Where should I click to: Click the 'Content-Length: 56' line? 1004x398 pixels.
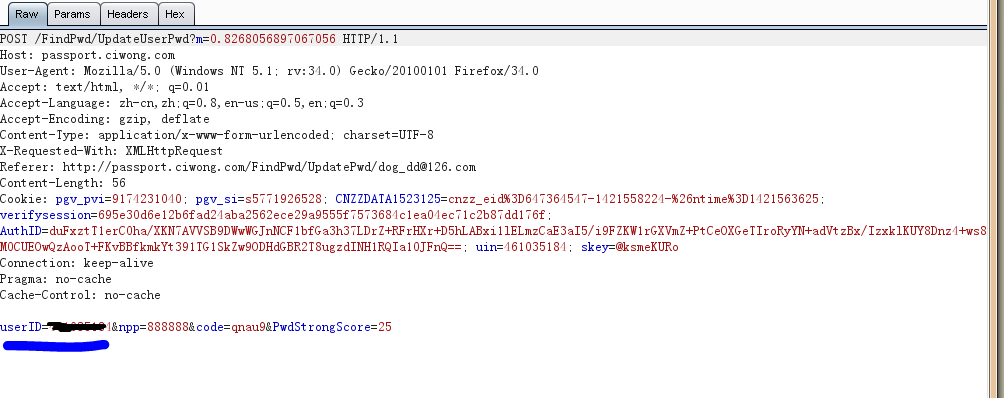click(x=63, y=183)
